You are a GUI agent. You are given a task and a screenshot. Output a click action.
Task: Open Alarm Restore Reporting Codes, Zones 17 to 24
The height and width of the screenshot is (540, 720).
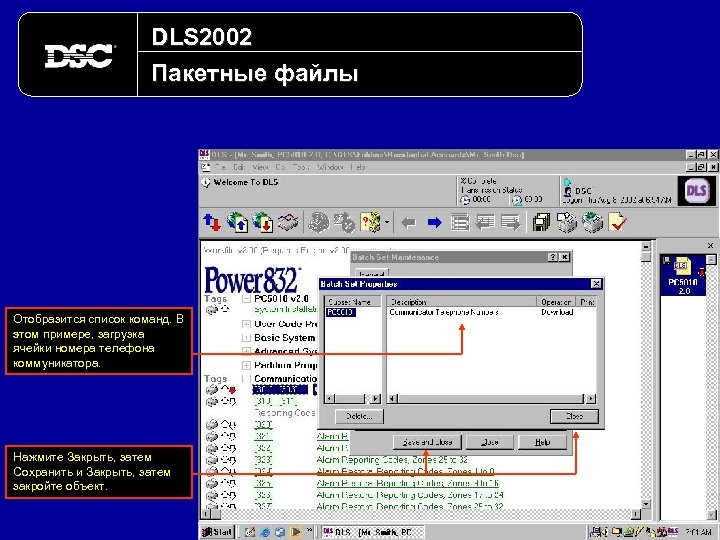pyautogui.click(x=410, y=495)
